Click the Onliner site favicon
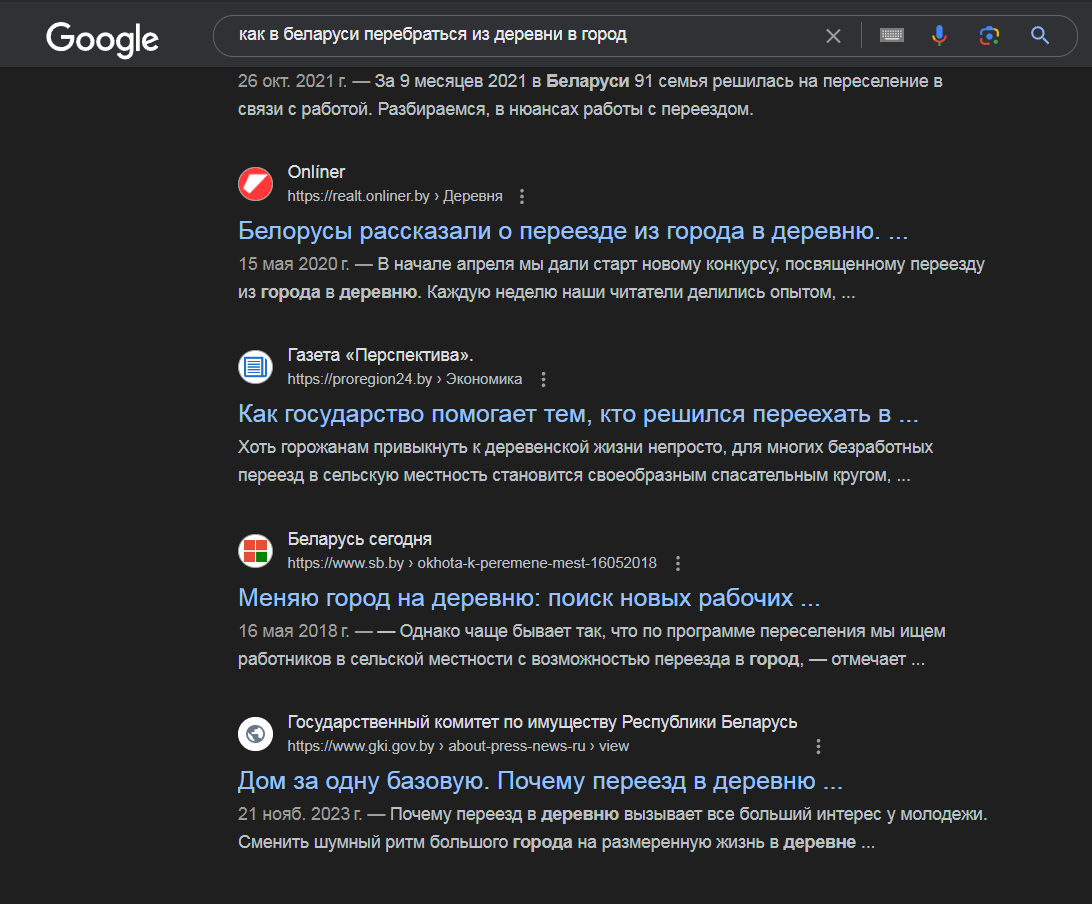This screenshot has width=1092, height=904. (256, 184)
